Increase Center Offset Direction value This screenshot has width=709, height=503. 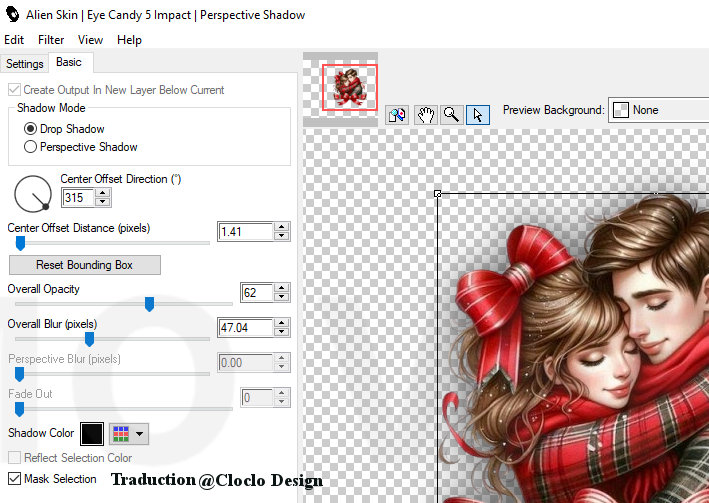click(x=103, y=193)
